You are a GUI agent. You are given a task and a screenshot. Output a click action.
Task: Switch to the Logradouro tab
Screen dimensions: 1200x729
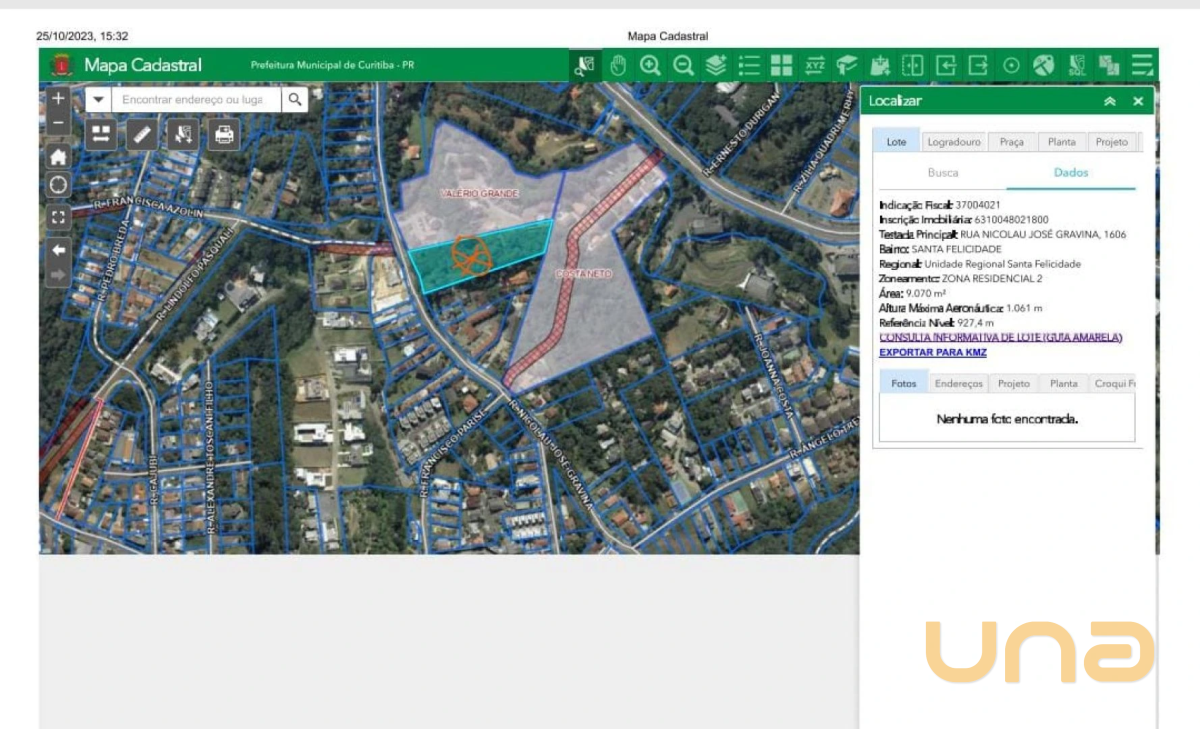953,142
